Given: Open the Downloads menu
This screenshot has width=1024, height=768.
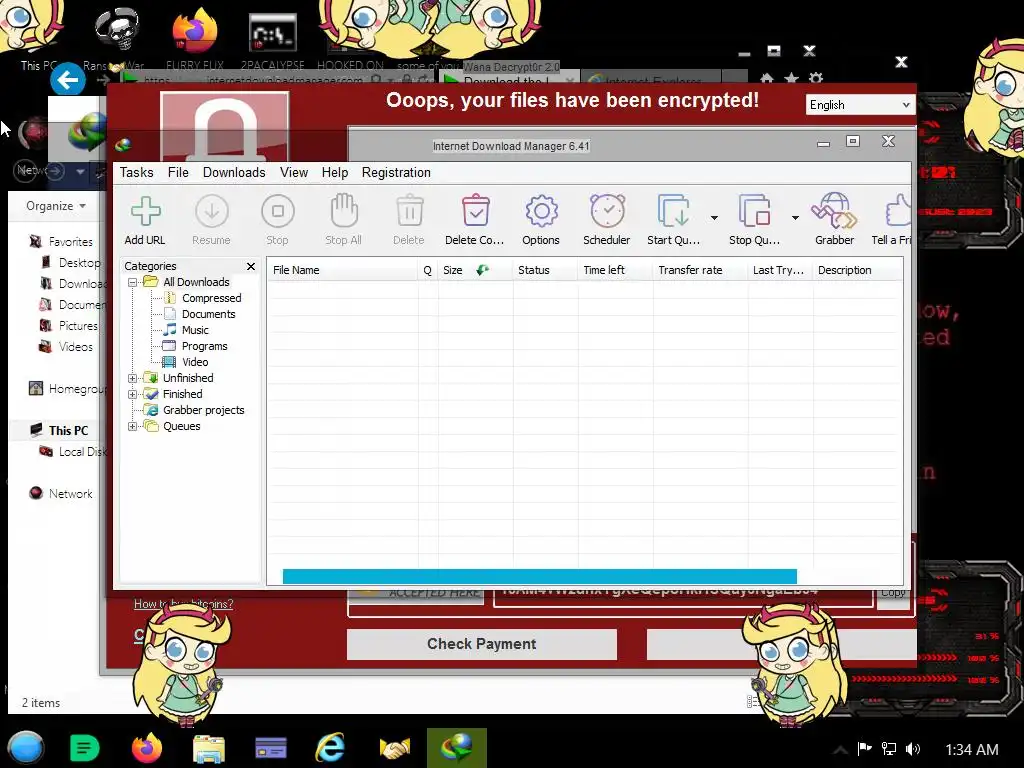Looking at the screenshot, I should click(234, 172).
